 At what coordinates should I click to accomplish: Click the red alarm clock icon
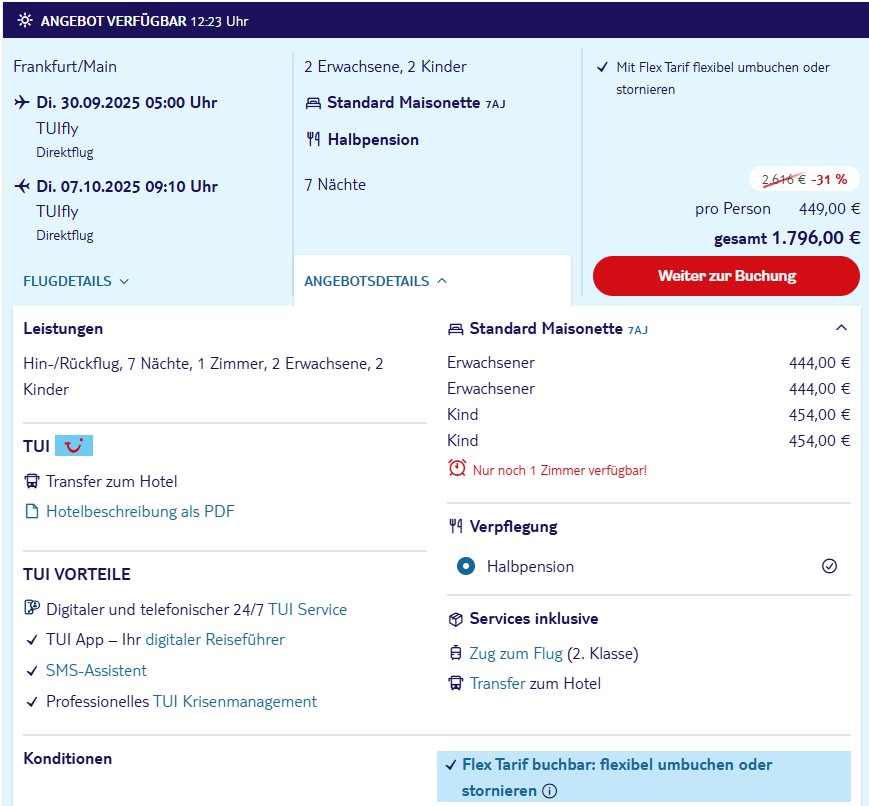pyautogui.click(x=457, y=468)
